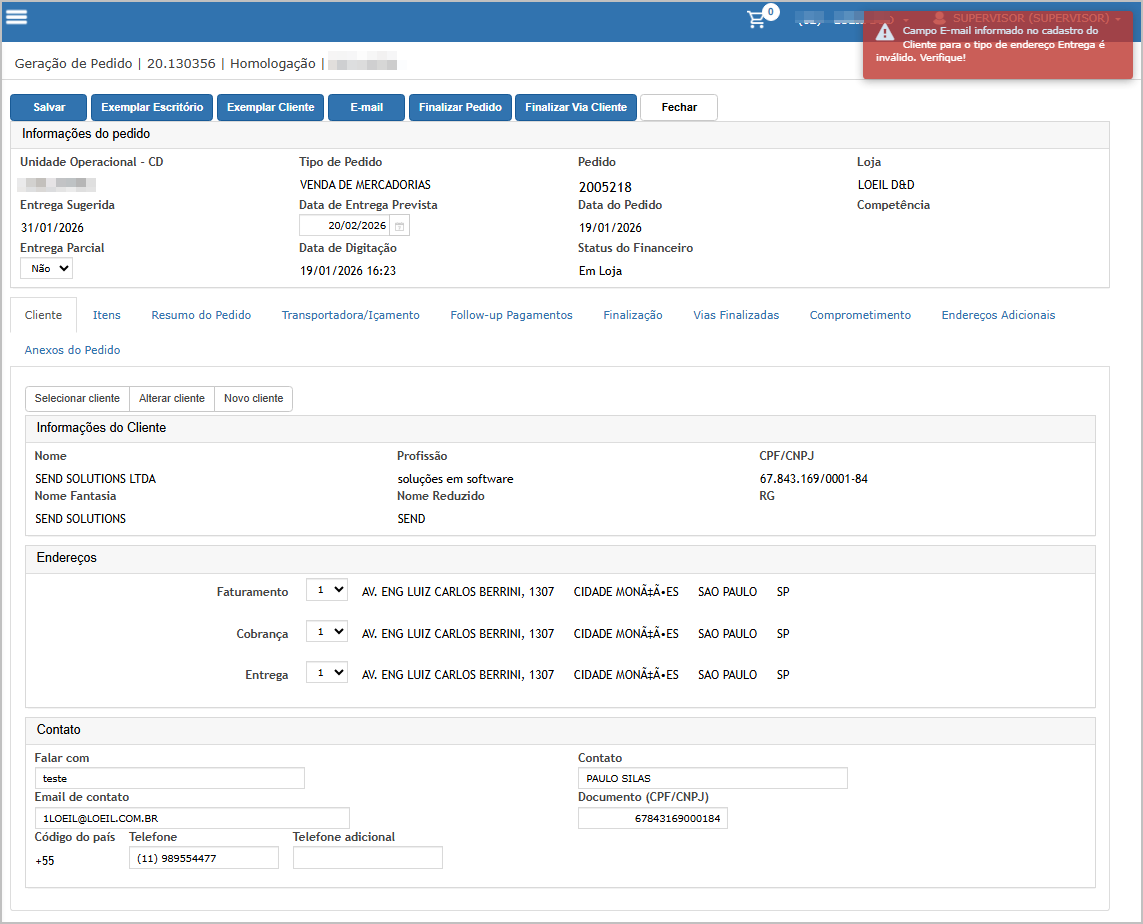The width and height of the screenshot is (1143, 924).
Task: Open the shopping cart icon
Action: (757, 19)
